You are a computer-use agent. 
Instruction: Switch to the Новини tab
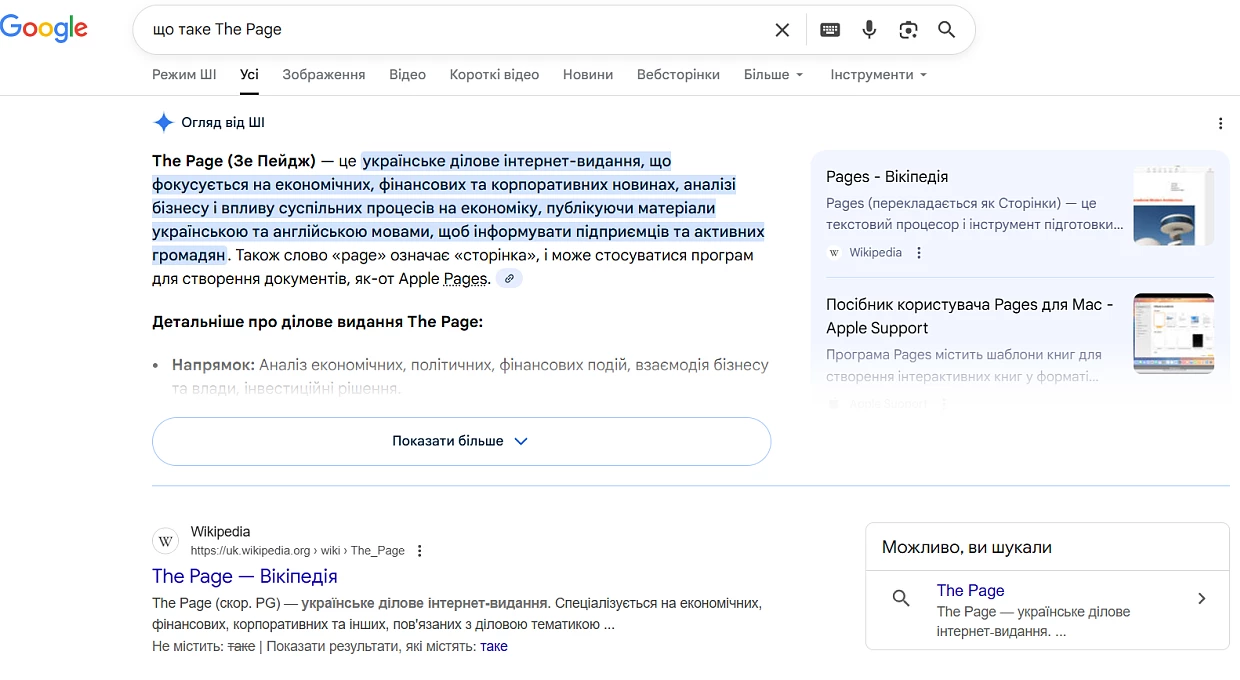(x=588, y=75)
